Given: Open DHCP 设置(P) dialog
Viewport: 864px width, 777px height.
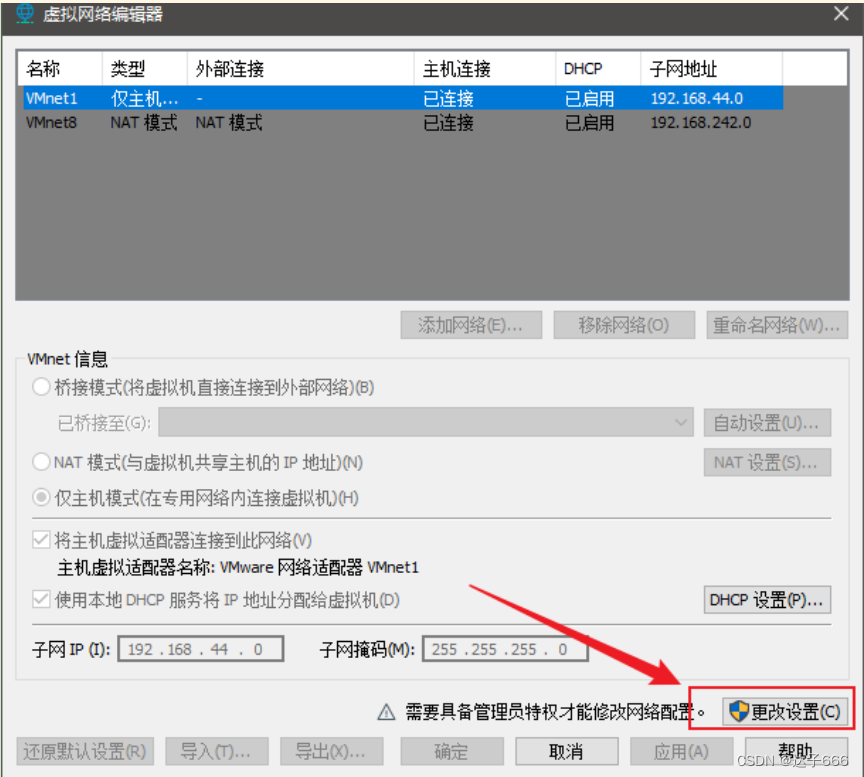Looking at the screenshot, I should (767, 600).
